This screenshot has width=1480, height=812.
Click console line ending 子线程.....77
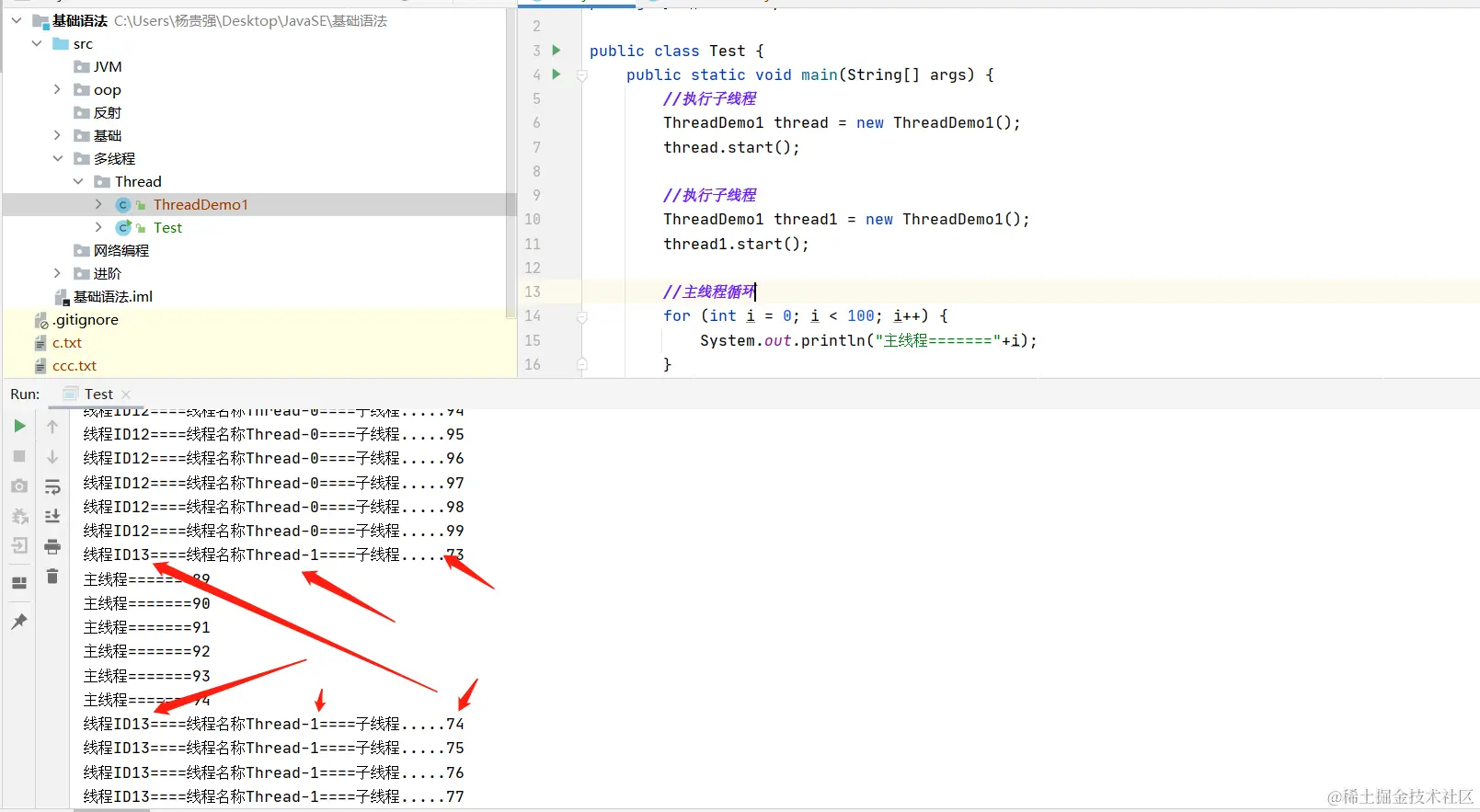coord(274,796)
